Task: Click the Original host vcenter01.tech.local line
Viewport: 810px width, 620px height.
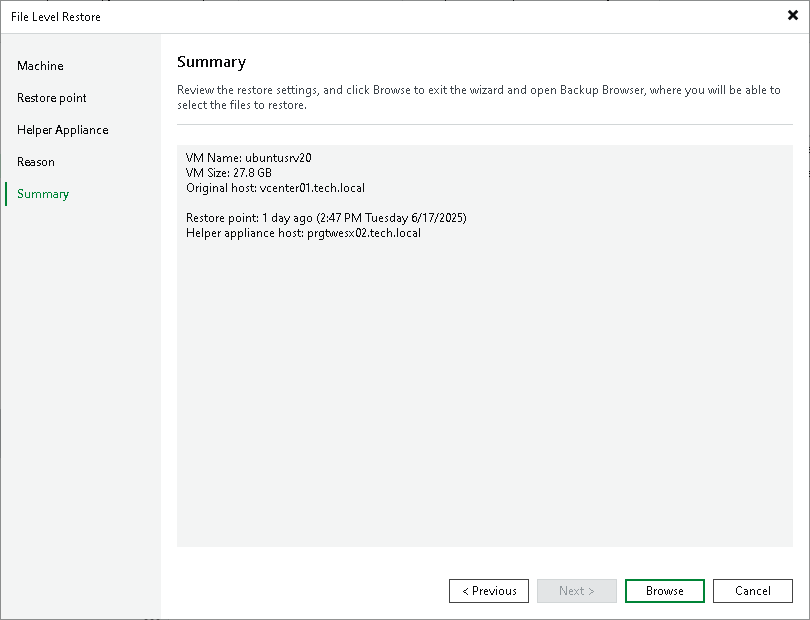Action: point(275,188)
